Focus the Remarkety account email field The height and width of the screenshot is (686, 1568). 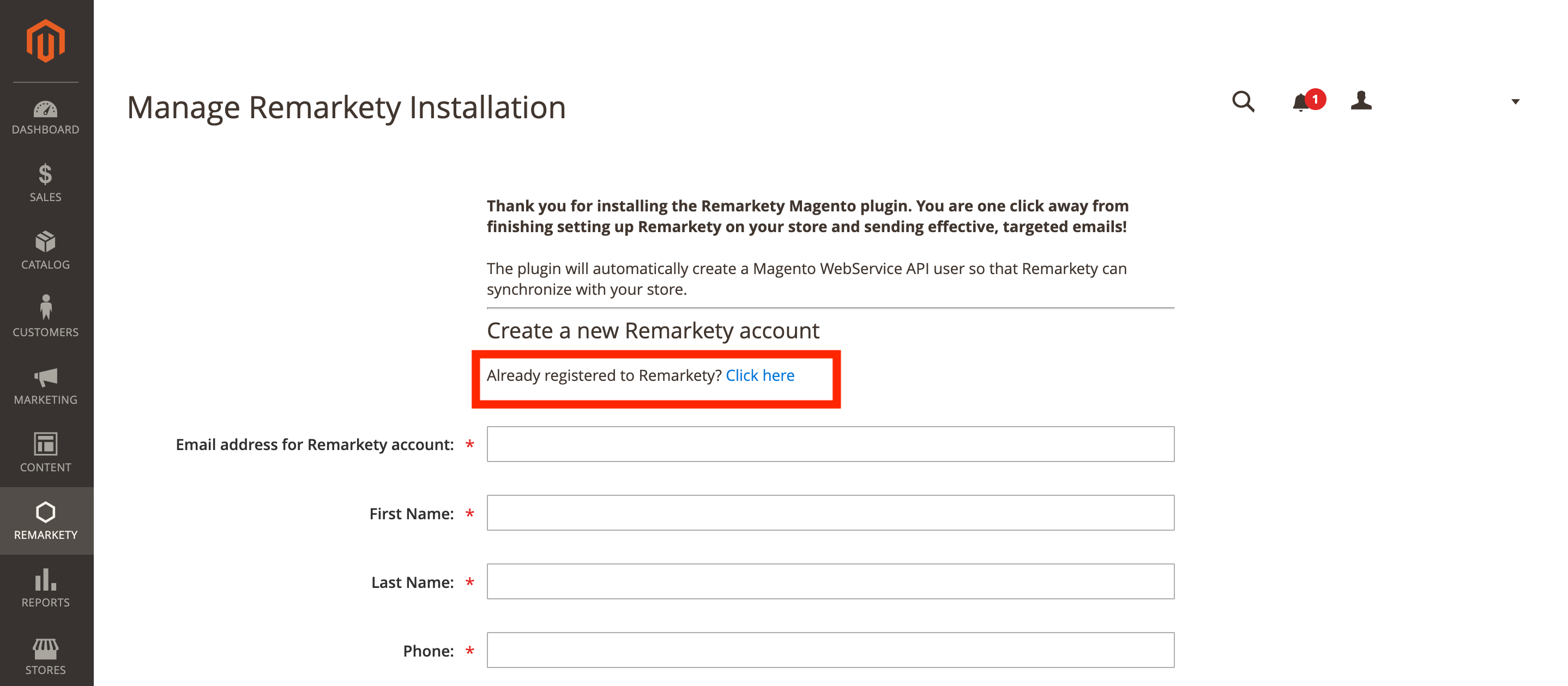(x=830, y=444)
